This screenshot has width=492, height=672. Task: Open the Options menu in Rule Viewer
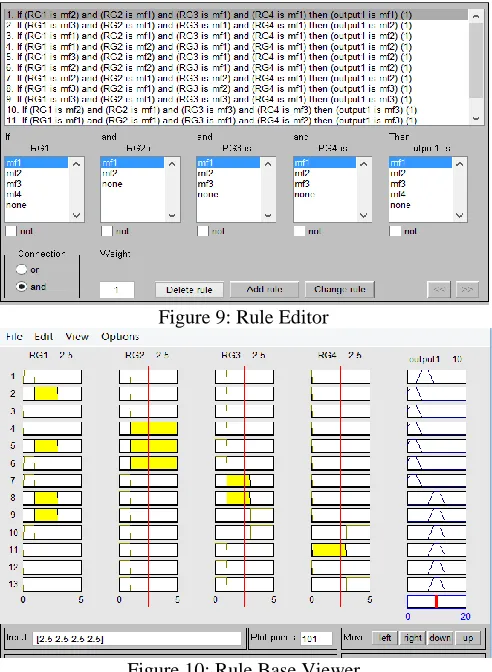120,336
